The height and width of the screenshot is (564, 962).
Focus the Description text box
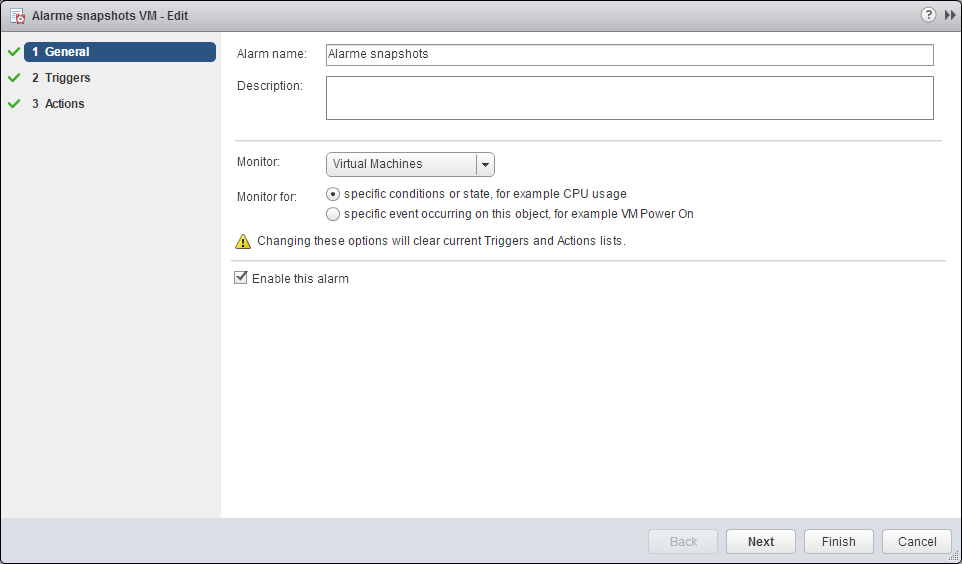[x=629, y=98]
